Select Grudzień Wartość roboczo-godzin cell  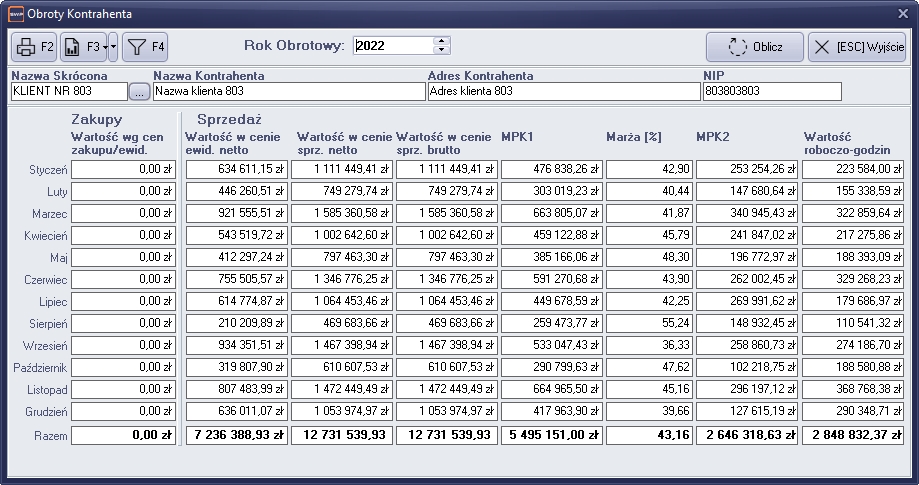(851, 411)
